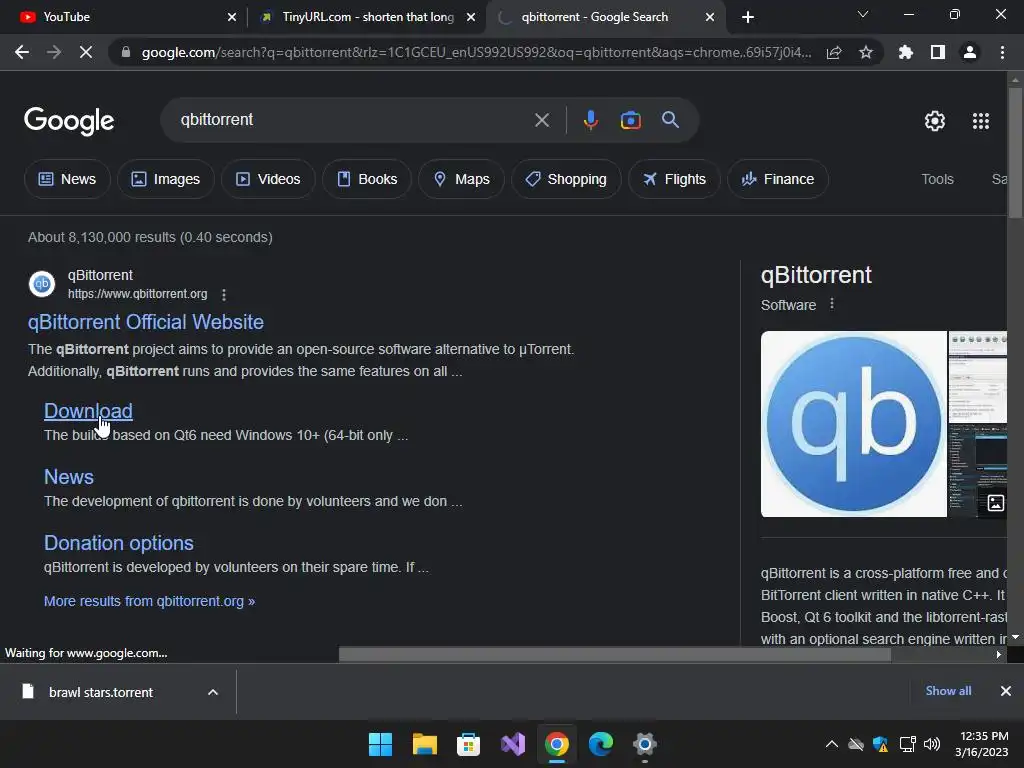Open the News sitelink under qBittorrent
1024x768 pixels.
coord(69,477)
